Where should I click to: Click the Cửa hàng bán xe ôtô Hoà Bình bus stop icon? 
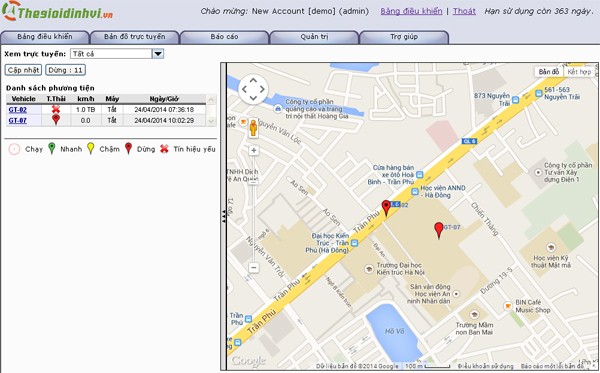point(420,174)
